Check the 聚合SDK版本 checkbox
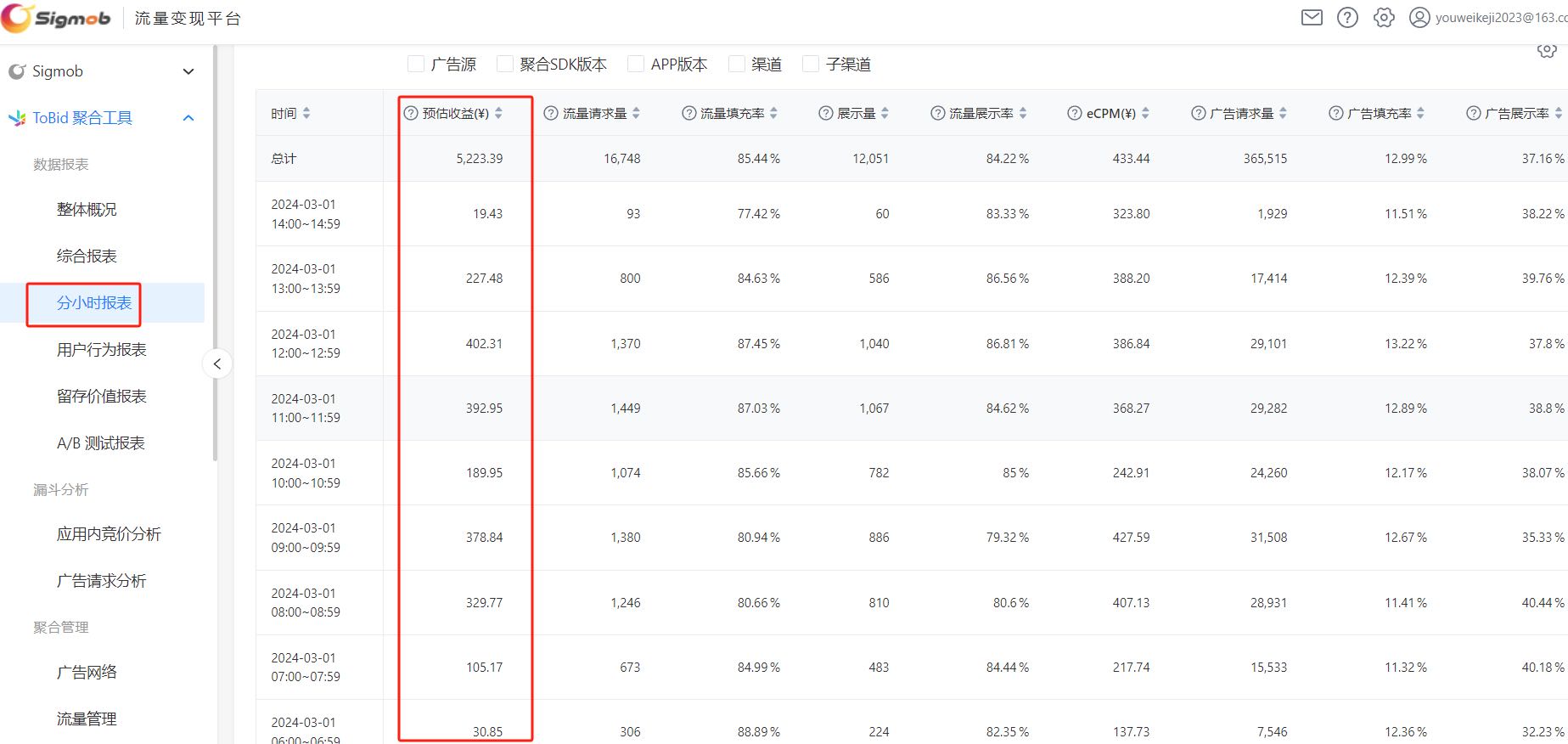 (x=505, y=65)
